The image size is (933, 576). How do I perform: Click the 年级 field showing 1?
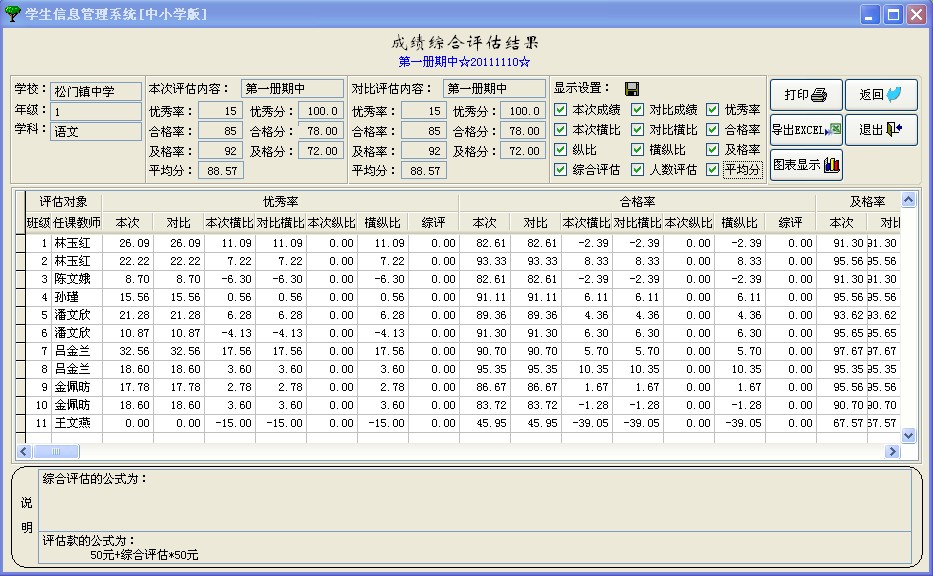[96, 111]
